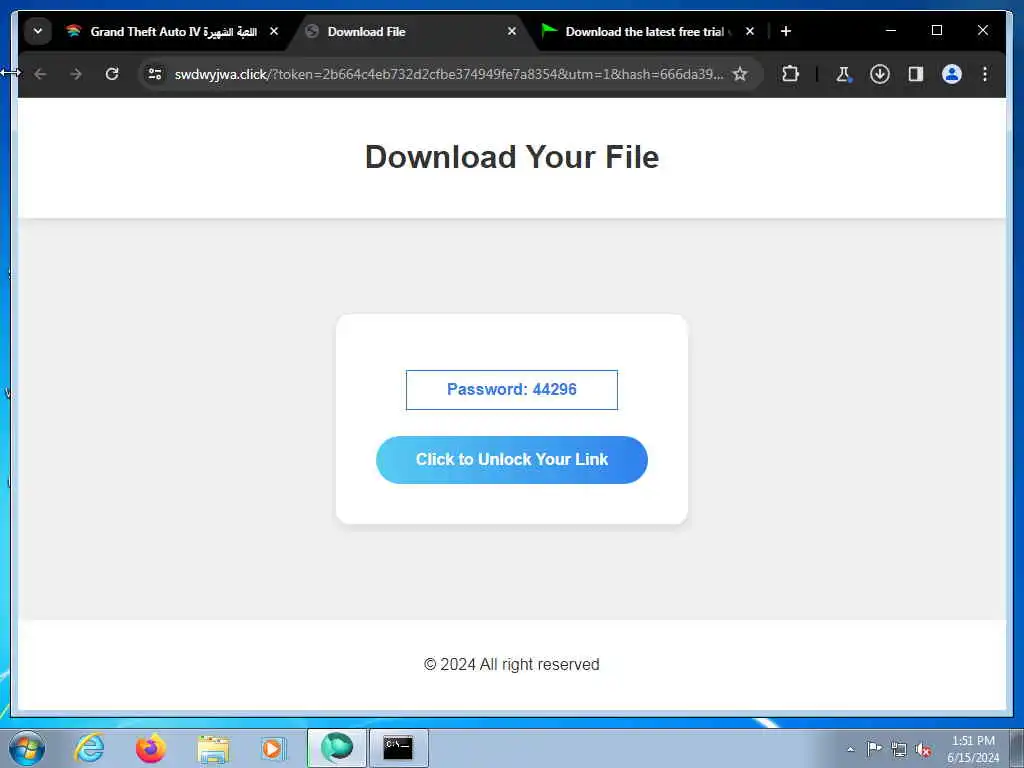Open Windows Media Player from taskbar
This screenshot has width=1024, height=768.
[x=273, y=748]
